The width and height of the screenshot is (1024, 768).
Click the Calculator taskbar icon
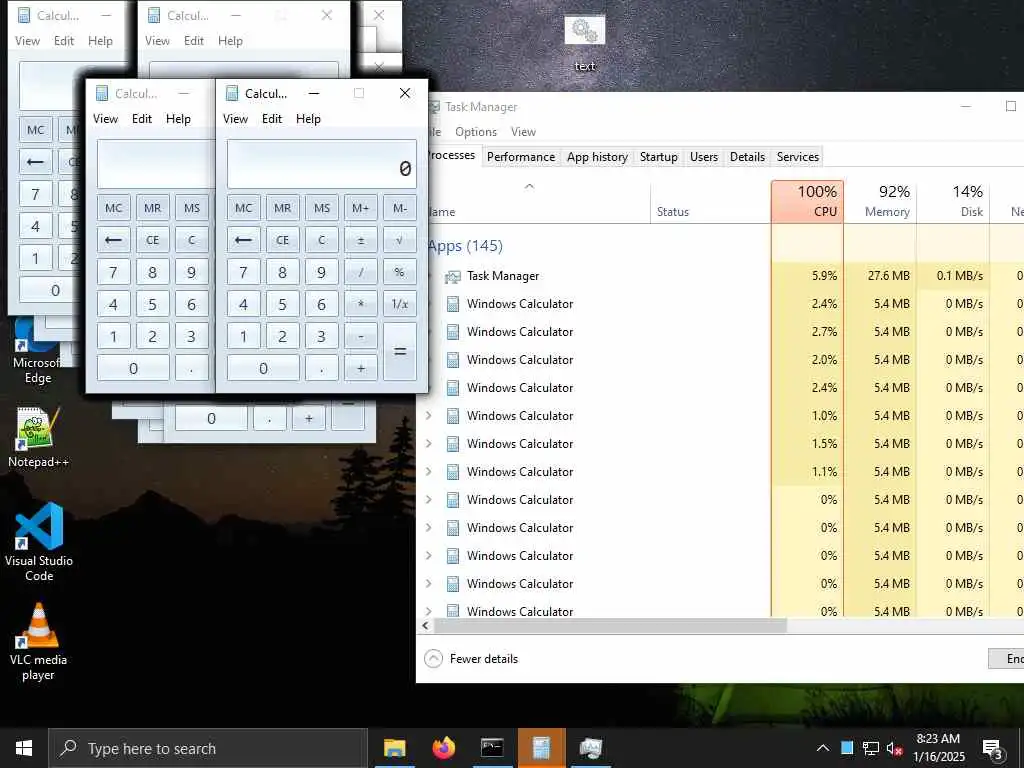point(541,748)
